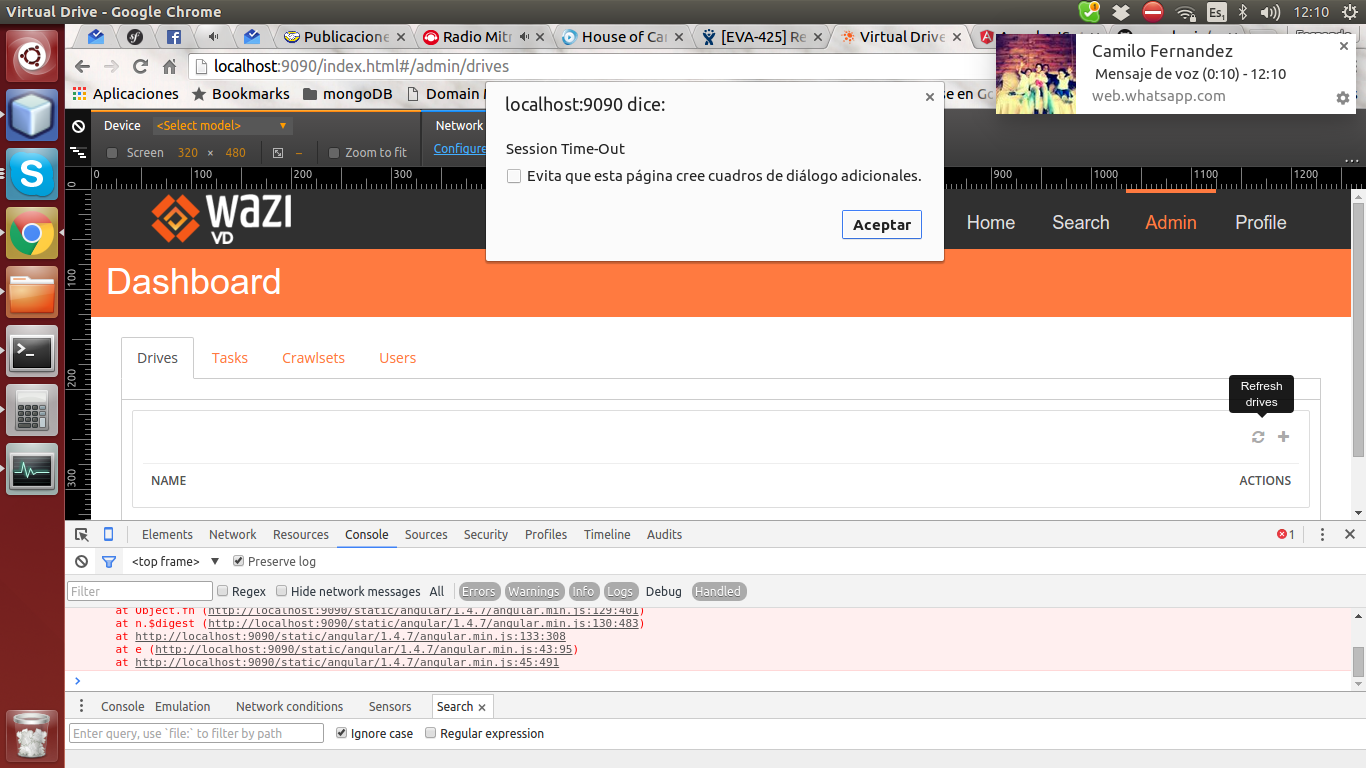Click the console vertical scrollbar thumb

pyautogui.click(x=1358, y=661)
